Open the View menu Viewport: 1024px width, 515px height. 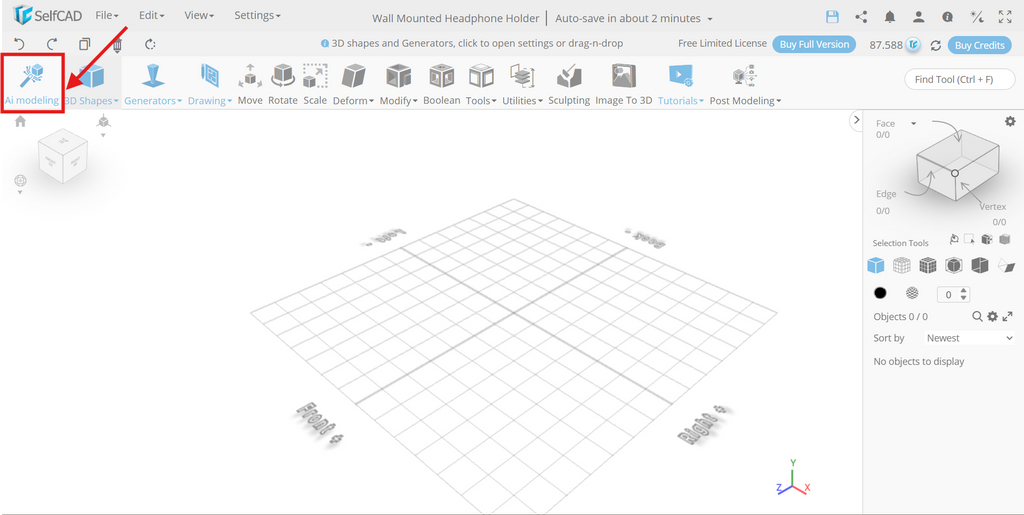[199, 16]
